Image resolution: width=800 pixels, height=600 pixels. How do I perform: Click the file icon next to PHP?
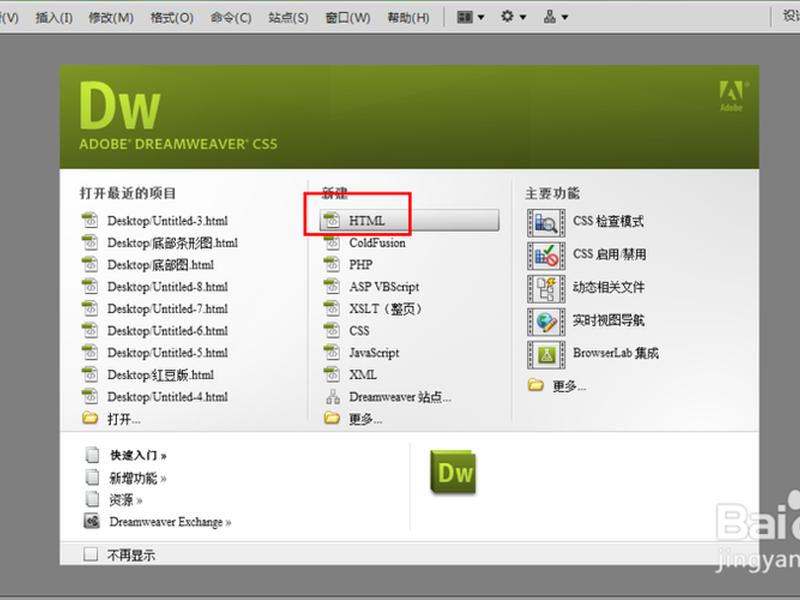(x=332, y=265)
